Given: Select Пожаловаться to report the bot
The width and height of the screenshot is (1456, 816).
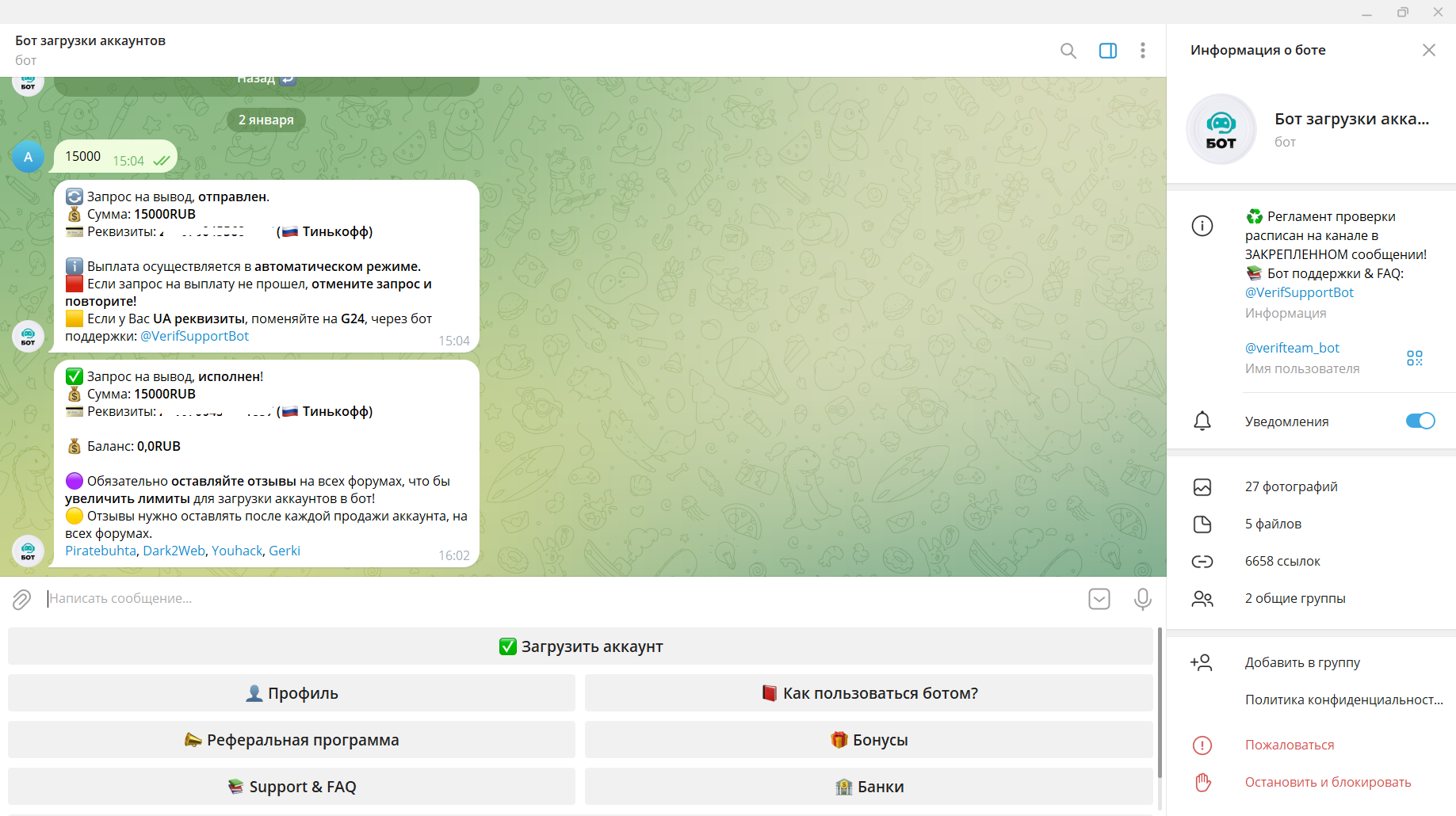Looking at the screenshot, I should (x=1289, y=745).
